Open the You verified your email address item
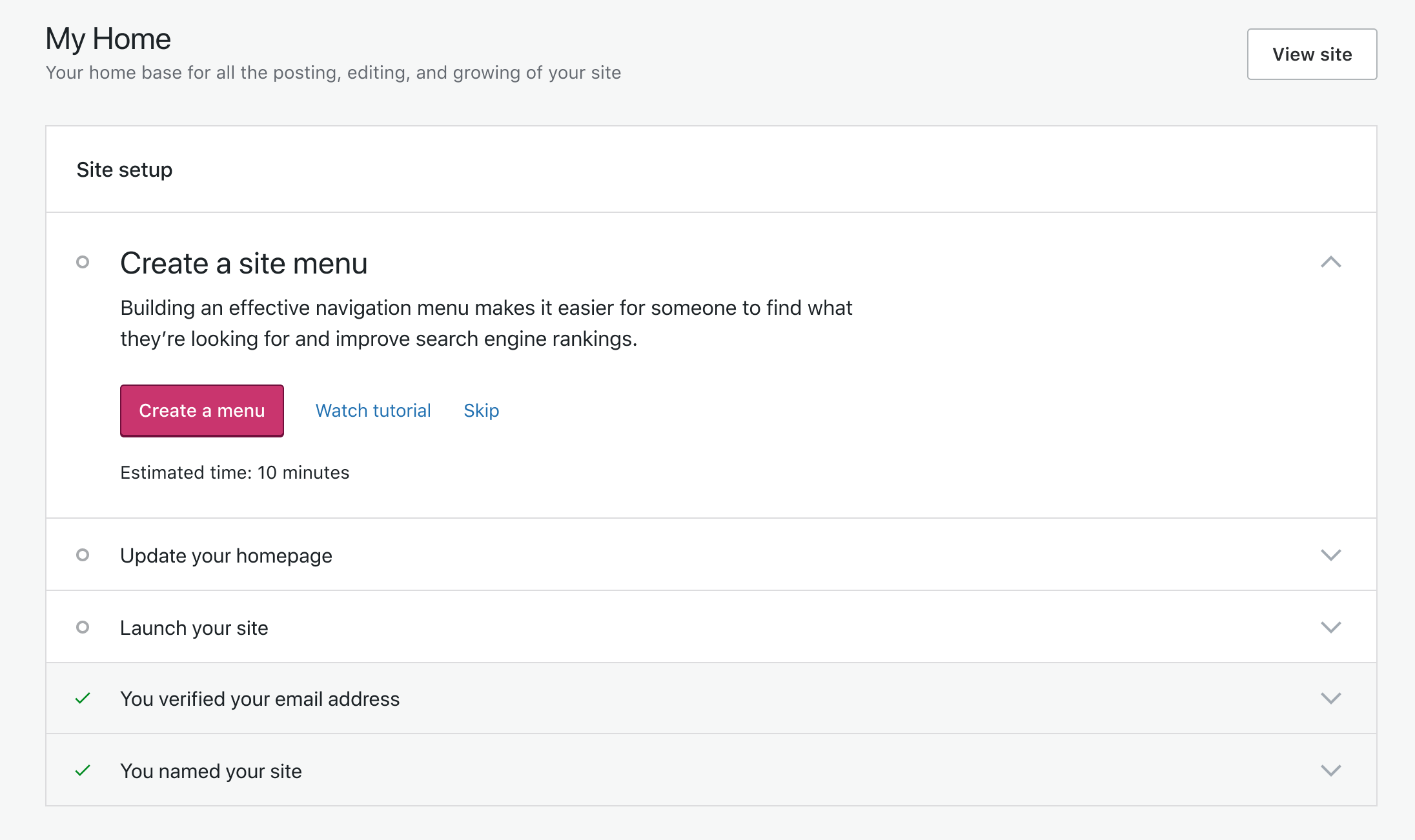The height and width of the screenshot is (840, 1415). 260,699
